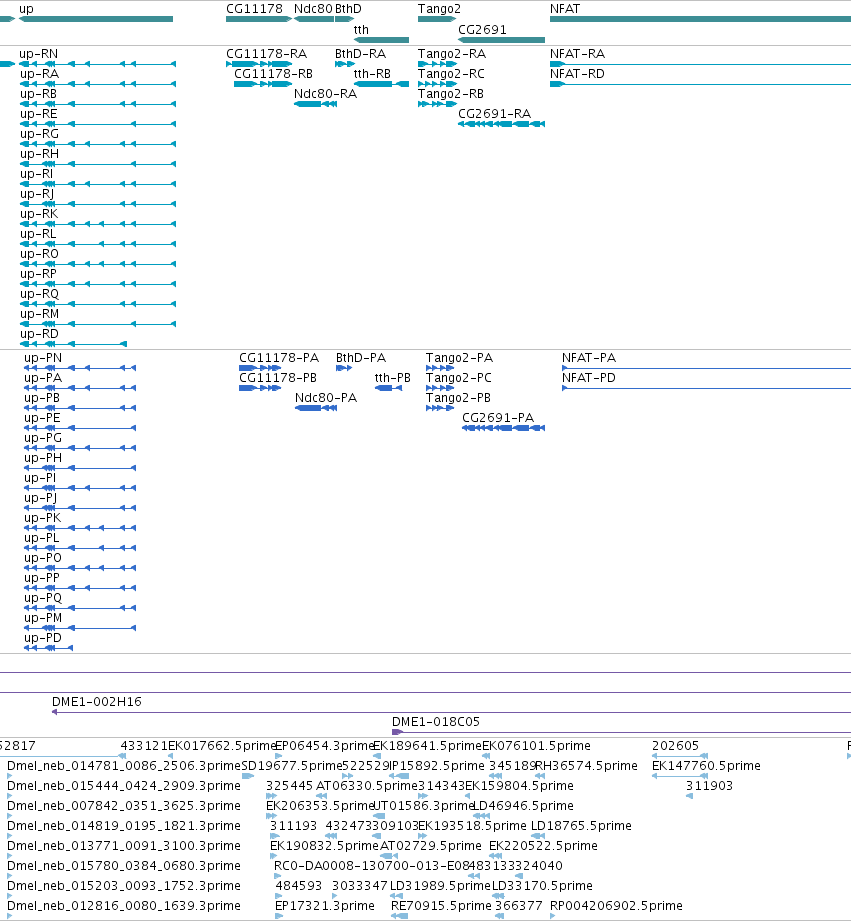Screen dimensions: 851x921
Task: Click the BthD gene label
Action: (348, 9)
